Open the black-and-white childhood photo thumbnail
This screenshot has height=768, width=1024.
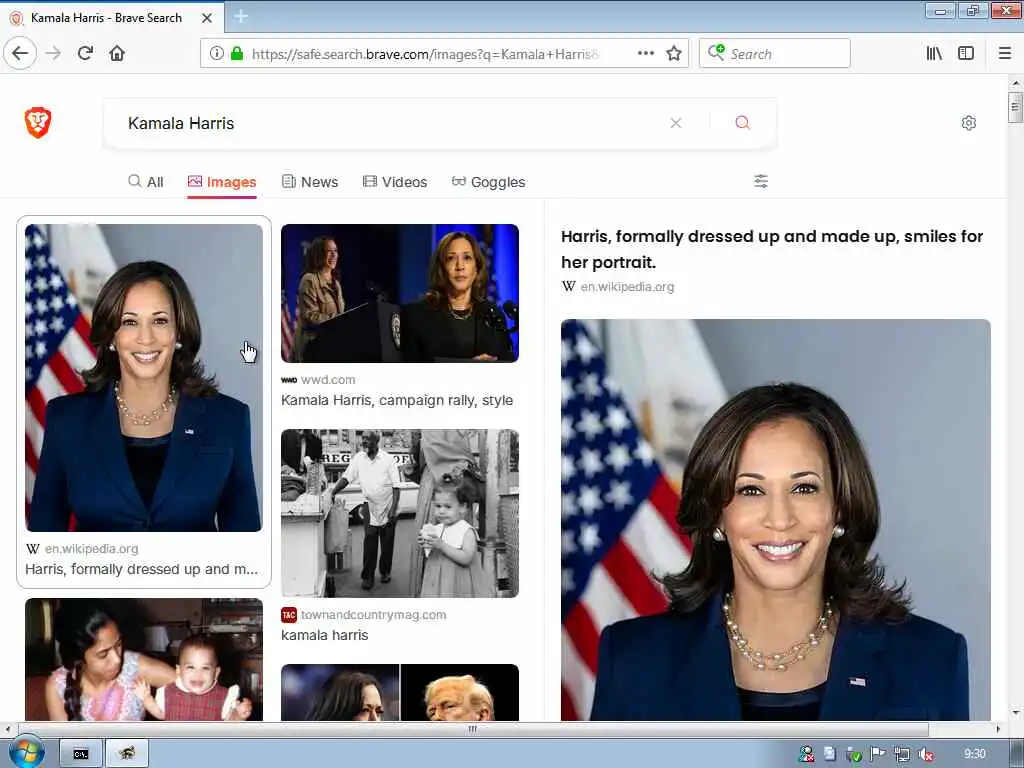pos(400,513)
